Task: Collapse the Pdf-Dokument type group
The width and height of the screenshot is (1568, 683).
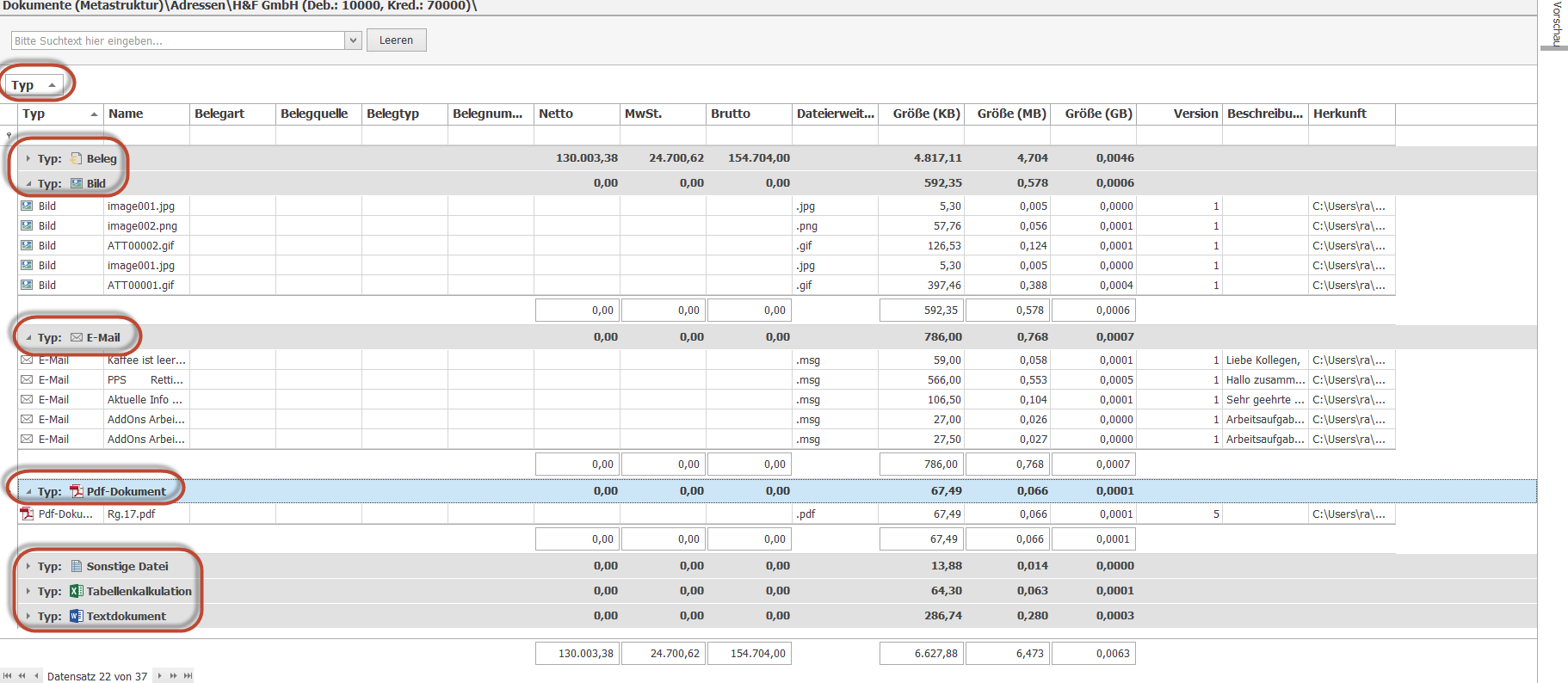Action: coord(28,491)
